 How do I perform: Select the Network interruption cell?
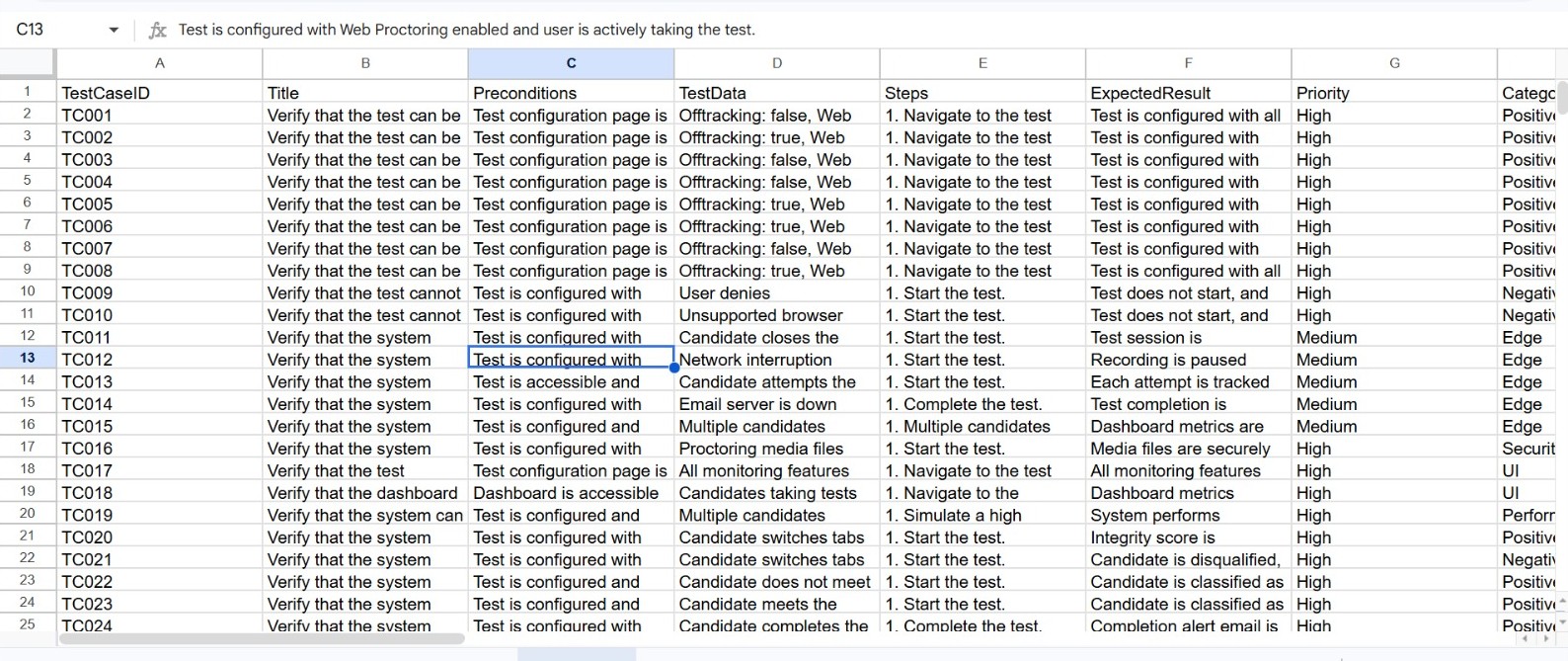click(x=776, y=360)
